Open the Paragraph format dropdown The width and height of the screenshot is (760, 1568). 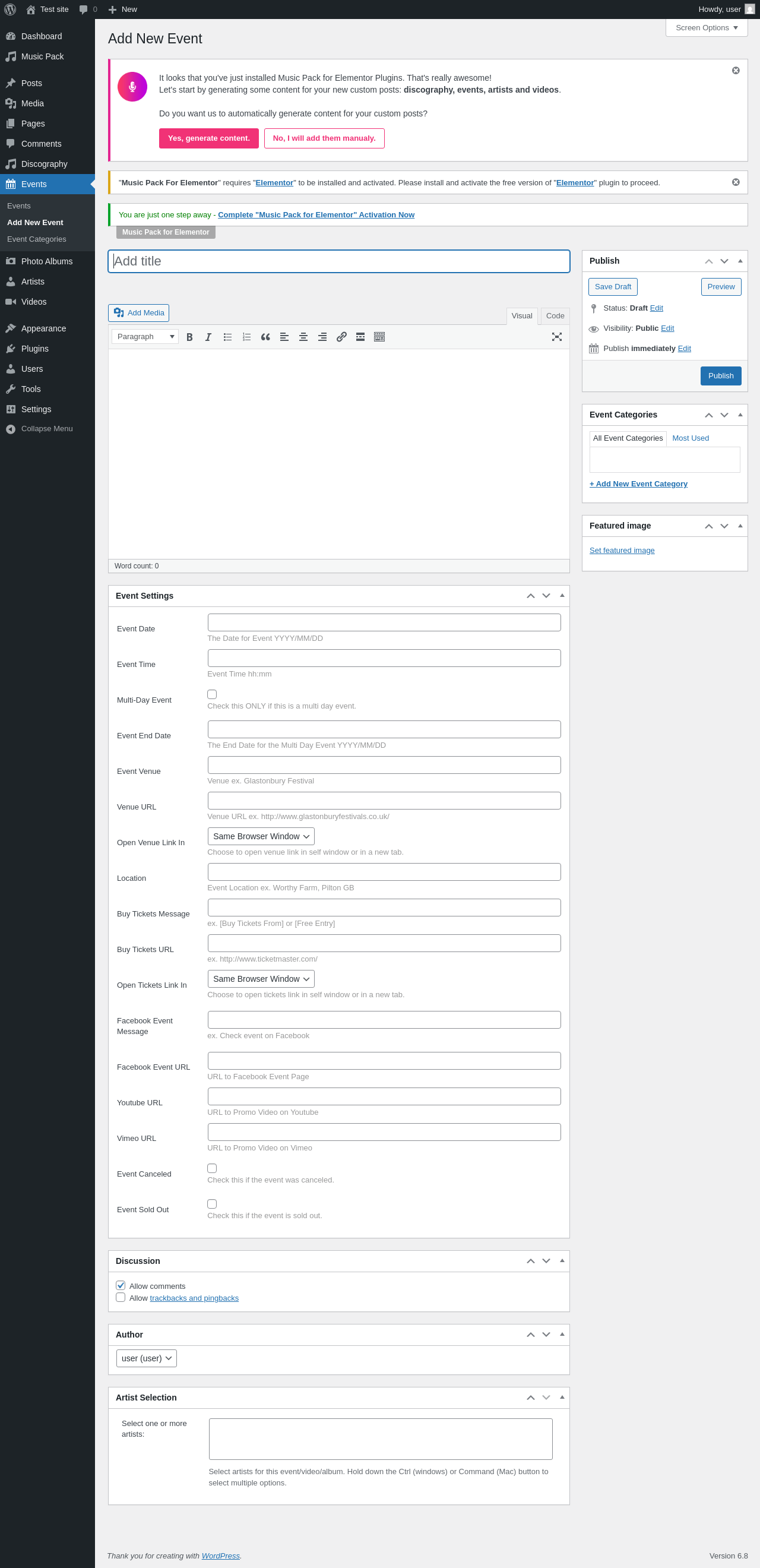click(x=145, y=337)
